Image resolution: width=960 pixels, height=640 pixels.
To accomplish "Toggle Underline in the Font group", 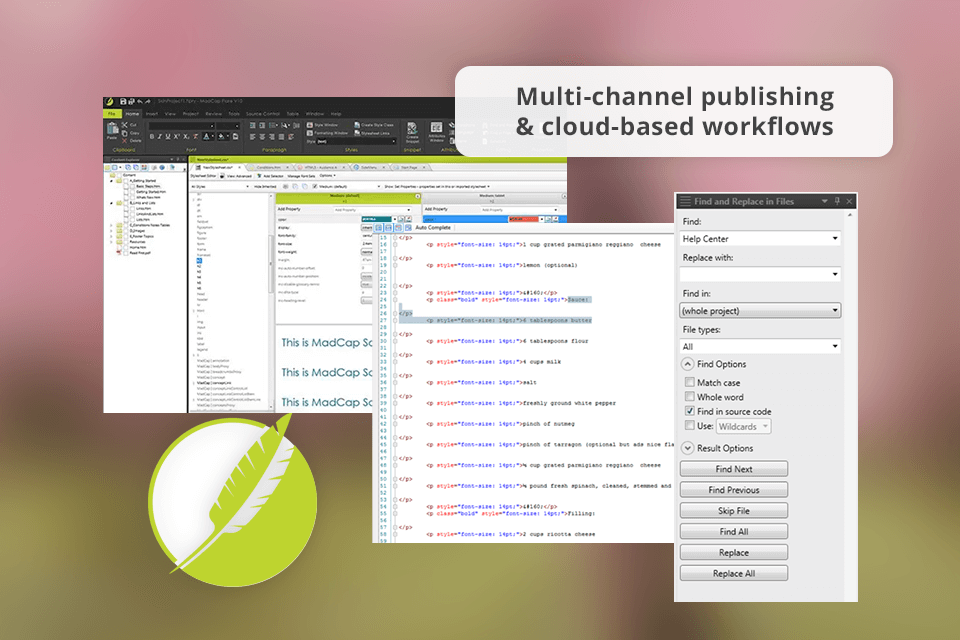I will (x=168, y=137).
